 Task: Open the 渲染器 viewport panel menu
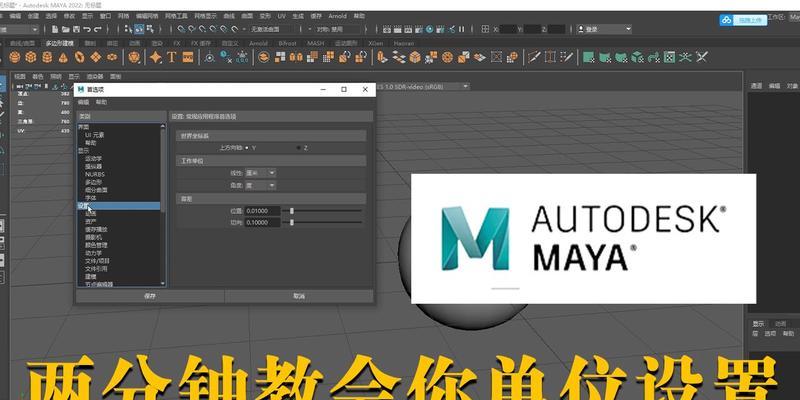pos(95,77)
